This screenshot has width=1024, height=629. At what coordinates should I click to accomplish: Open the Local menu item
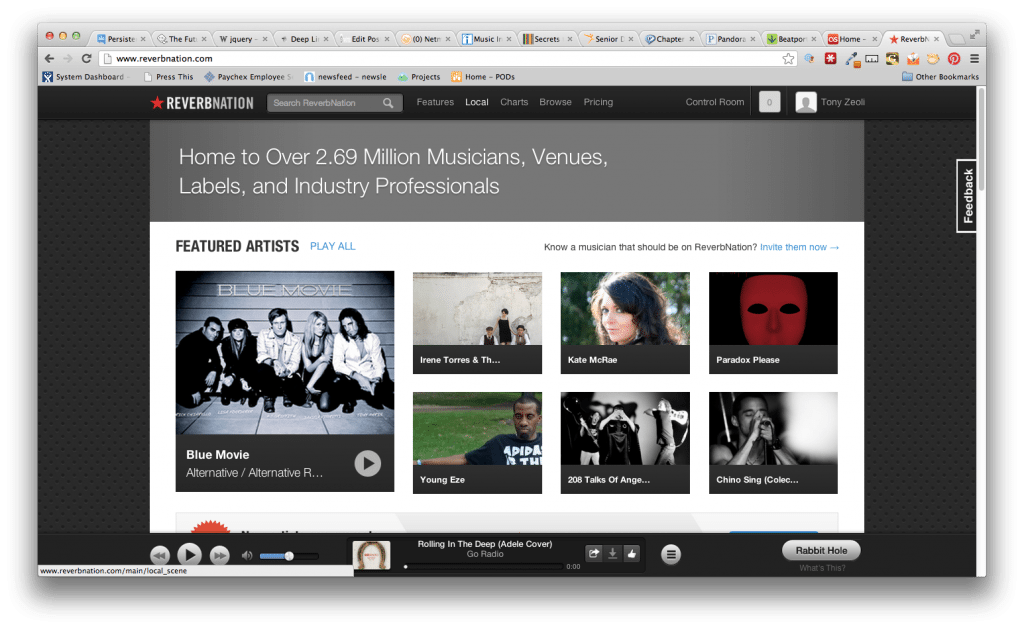click(x=477, y=102)
